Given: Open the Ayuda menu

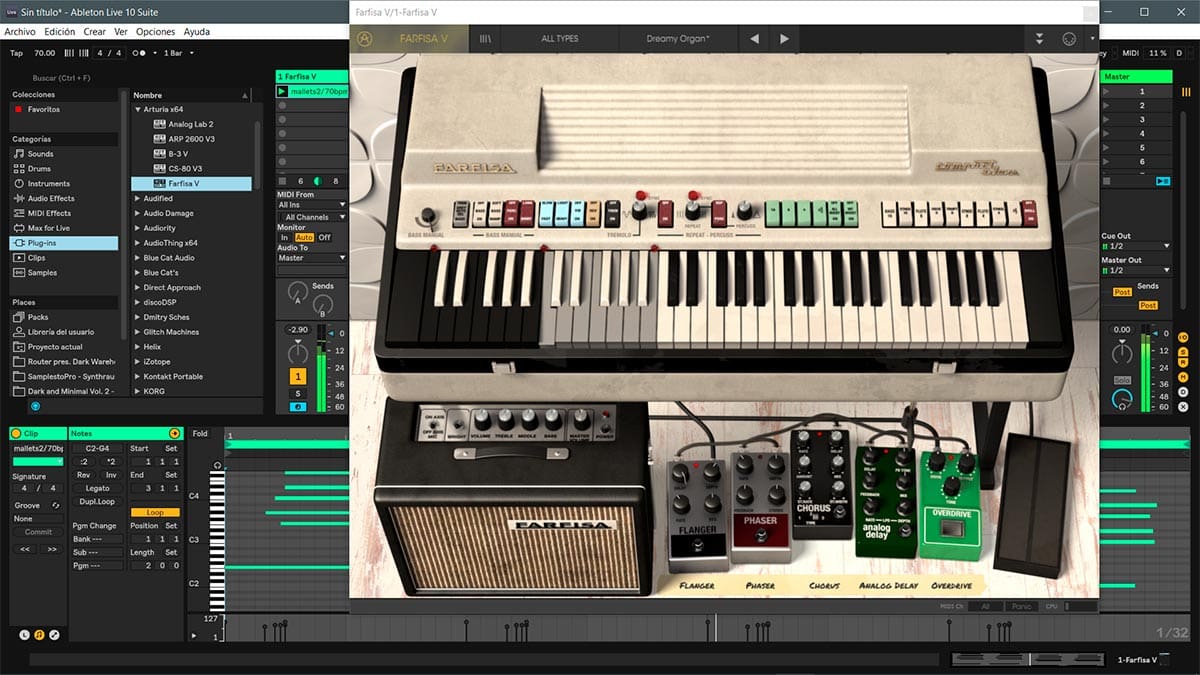Looking at the screenshot, I should click(x=197, y=32).
